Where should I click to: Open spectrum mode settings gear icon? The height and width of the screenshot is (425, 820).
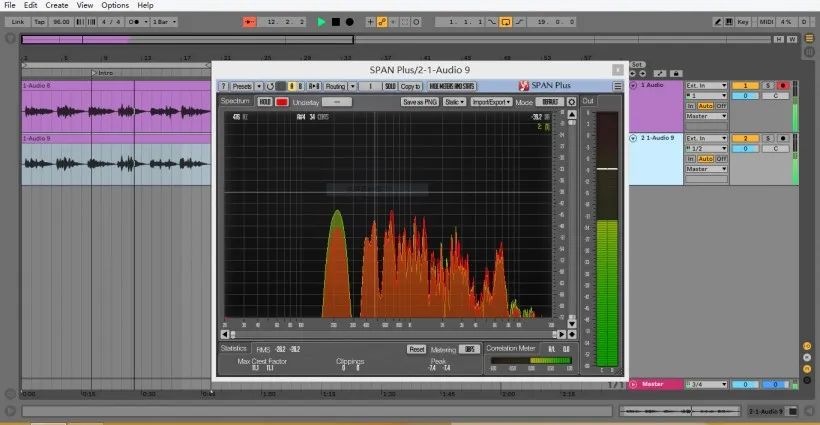[x=571, y=102]
